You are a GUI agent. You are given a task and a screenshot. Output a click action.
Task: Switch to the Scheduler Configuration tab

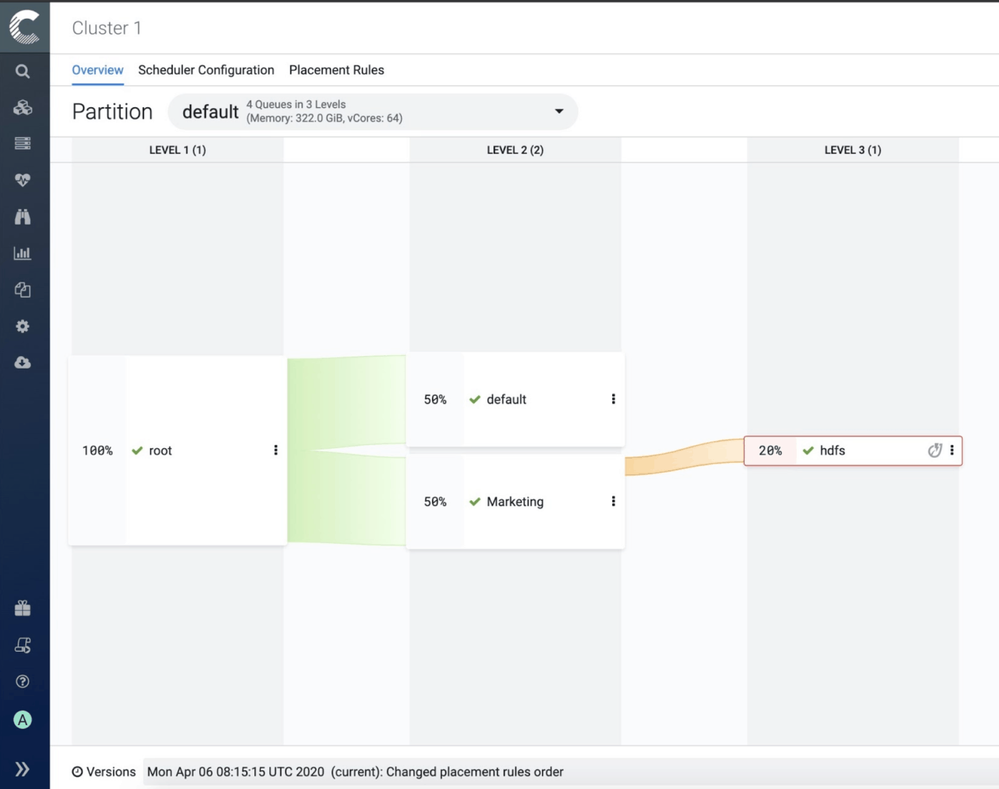(x=206, y=70)
